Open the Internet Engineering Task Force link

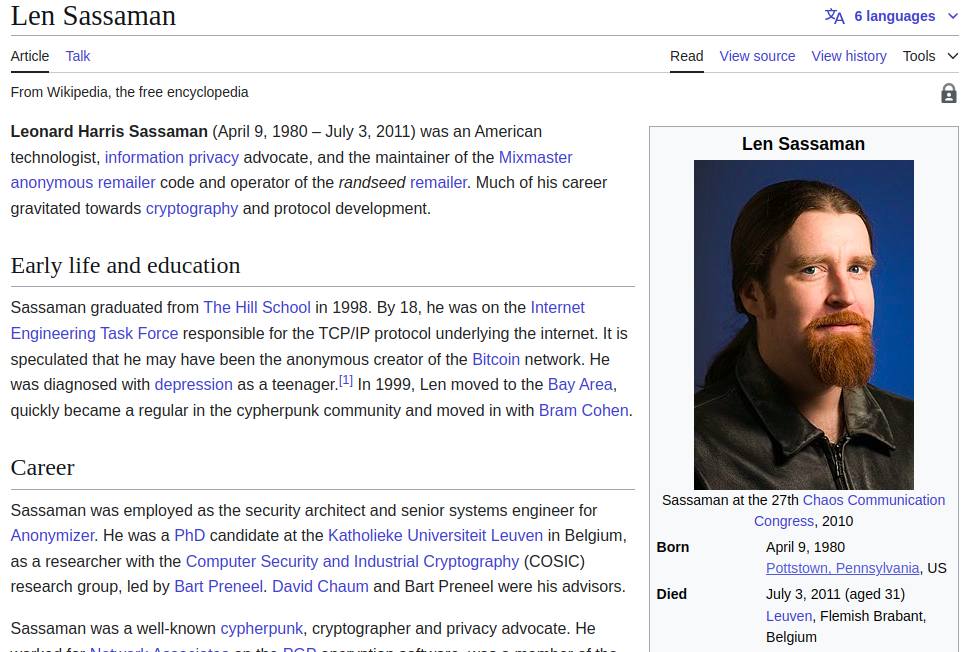pyautogui.click(x=94, y=333)
